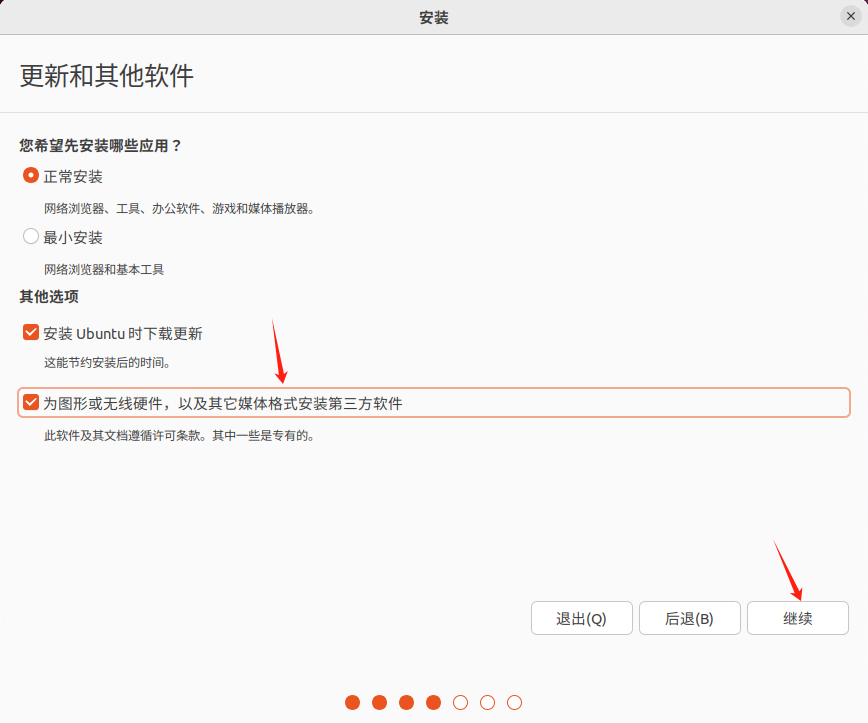Viewport: 868px width, 723px height.
Task: Click the 此软件及其文档遵循许可条款 text
Action: click(x=179, y=436)
